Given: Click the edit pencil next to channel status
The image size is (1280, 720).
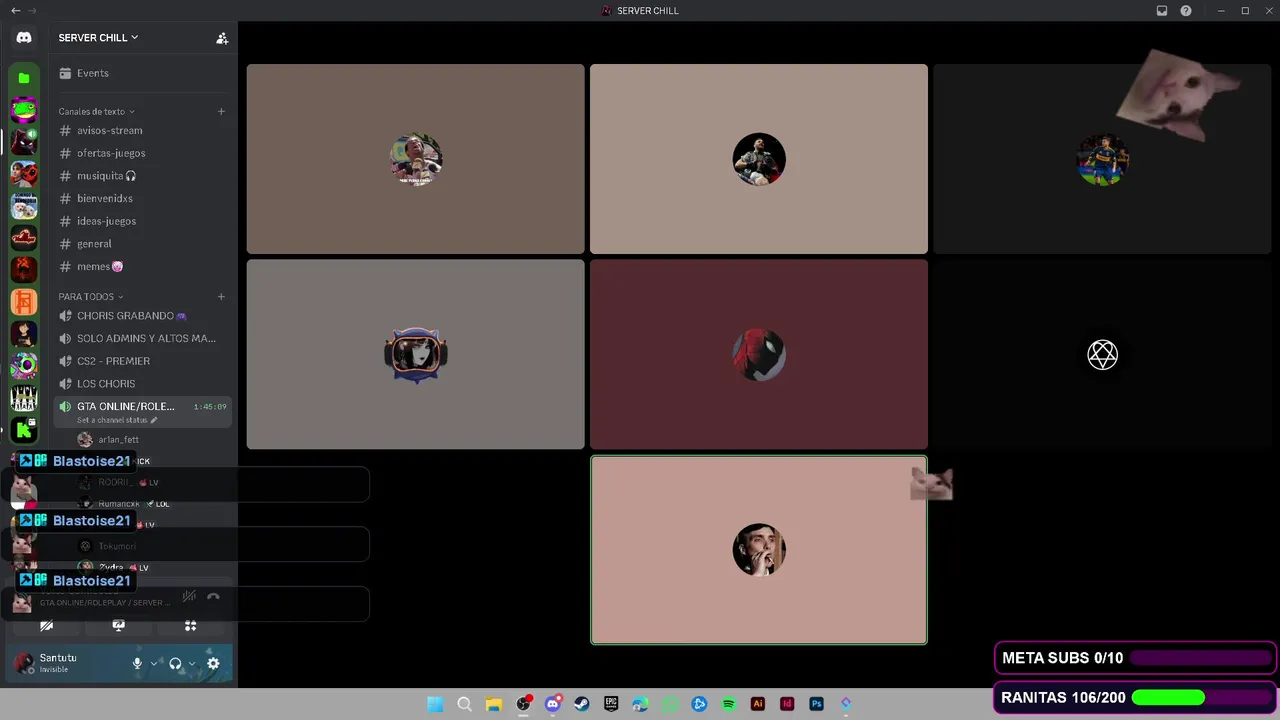Looking at the screenshot, I should tap(154, 420).
